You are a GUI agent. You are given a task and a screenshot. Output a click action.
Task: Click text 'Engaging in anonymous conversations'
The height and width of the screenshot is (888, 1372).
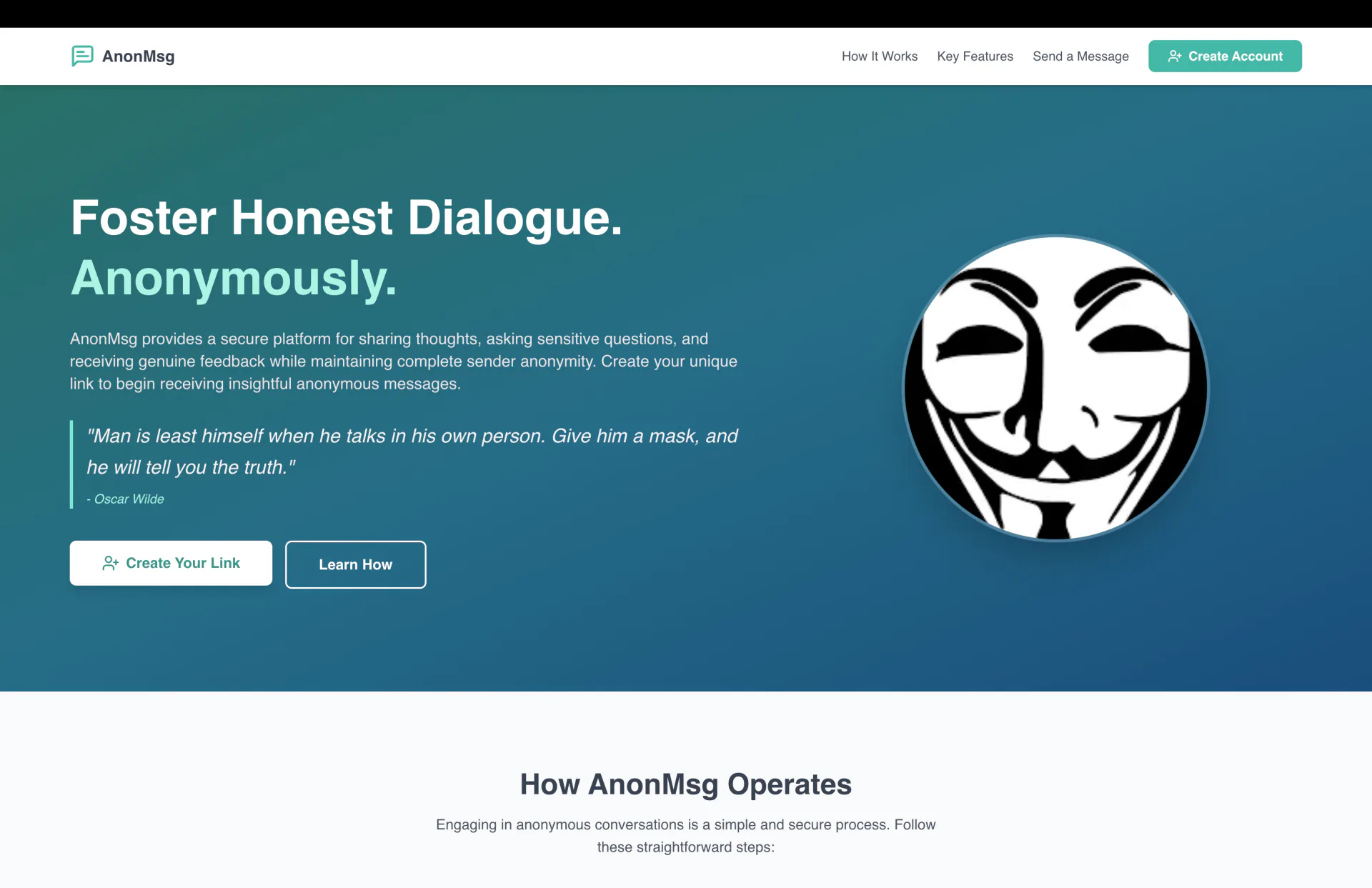point(686,835)
